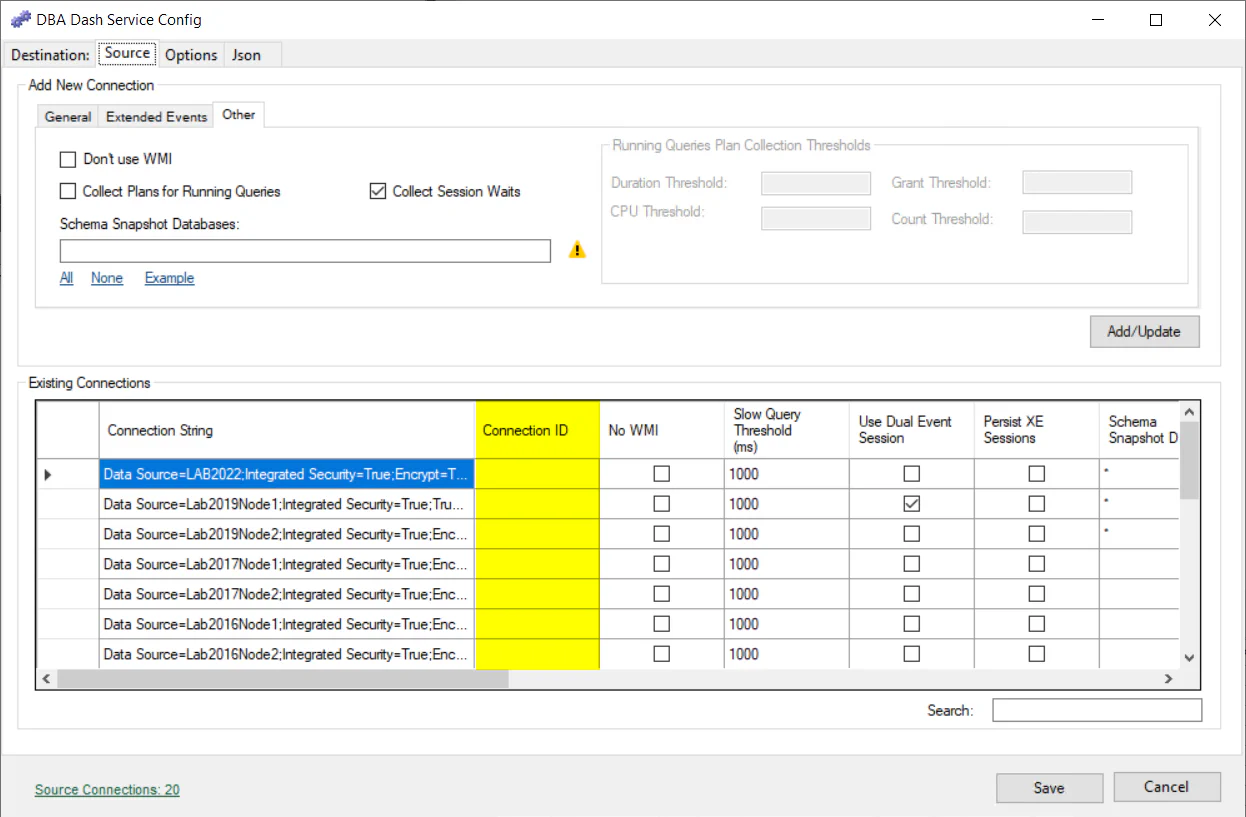Screen dimensions: 1246x817
Task: Check Collect Plans for Running Queries
Action: click(68, 191)
